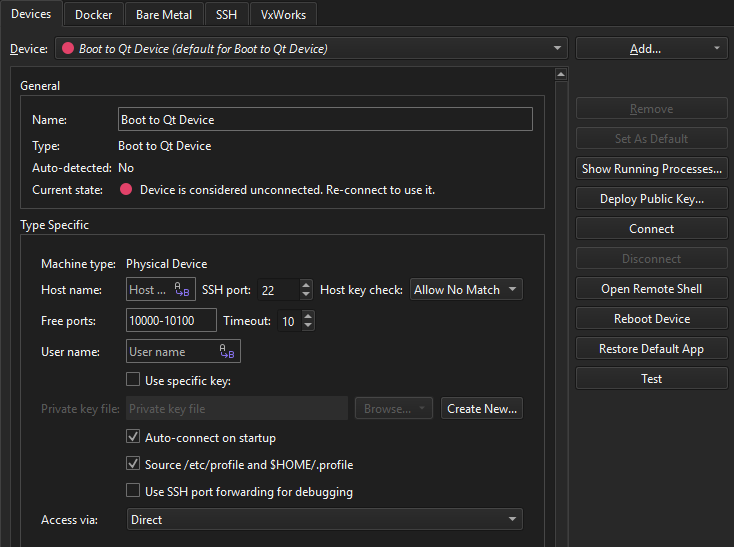Increase SSH port with up arrow
Screen dimensions: 734x547
306,284
